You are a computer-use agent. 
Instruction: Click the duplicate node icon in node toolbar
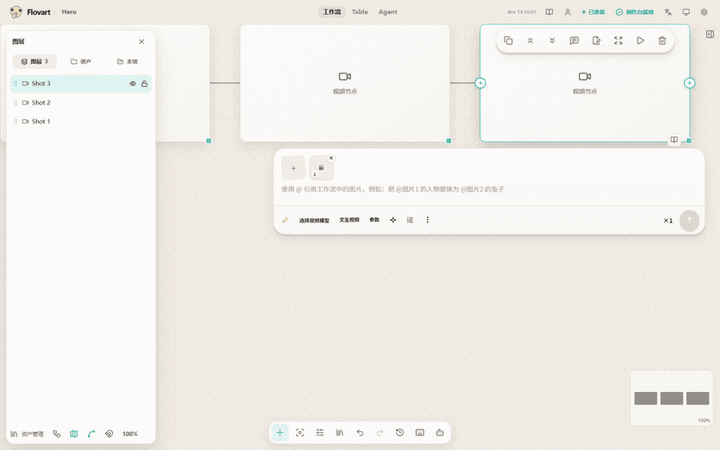pos(508,41)
